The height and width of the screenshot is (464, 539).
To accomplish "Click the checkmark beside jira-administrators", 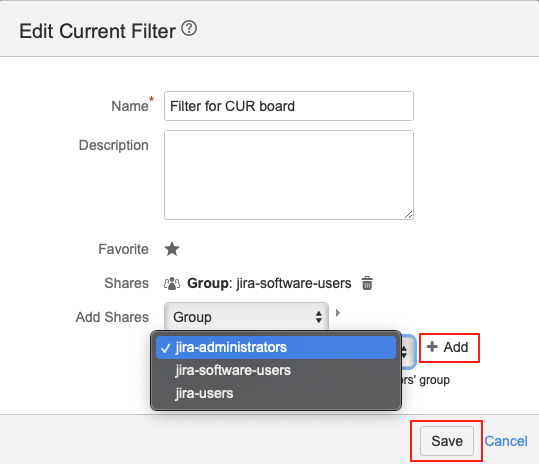I will tap(165, 349).
